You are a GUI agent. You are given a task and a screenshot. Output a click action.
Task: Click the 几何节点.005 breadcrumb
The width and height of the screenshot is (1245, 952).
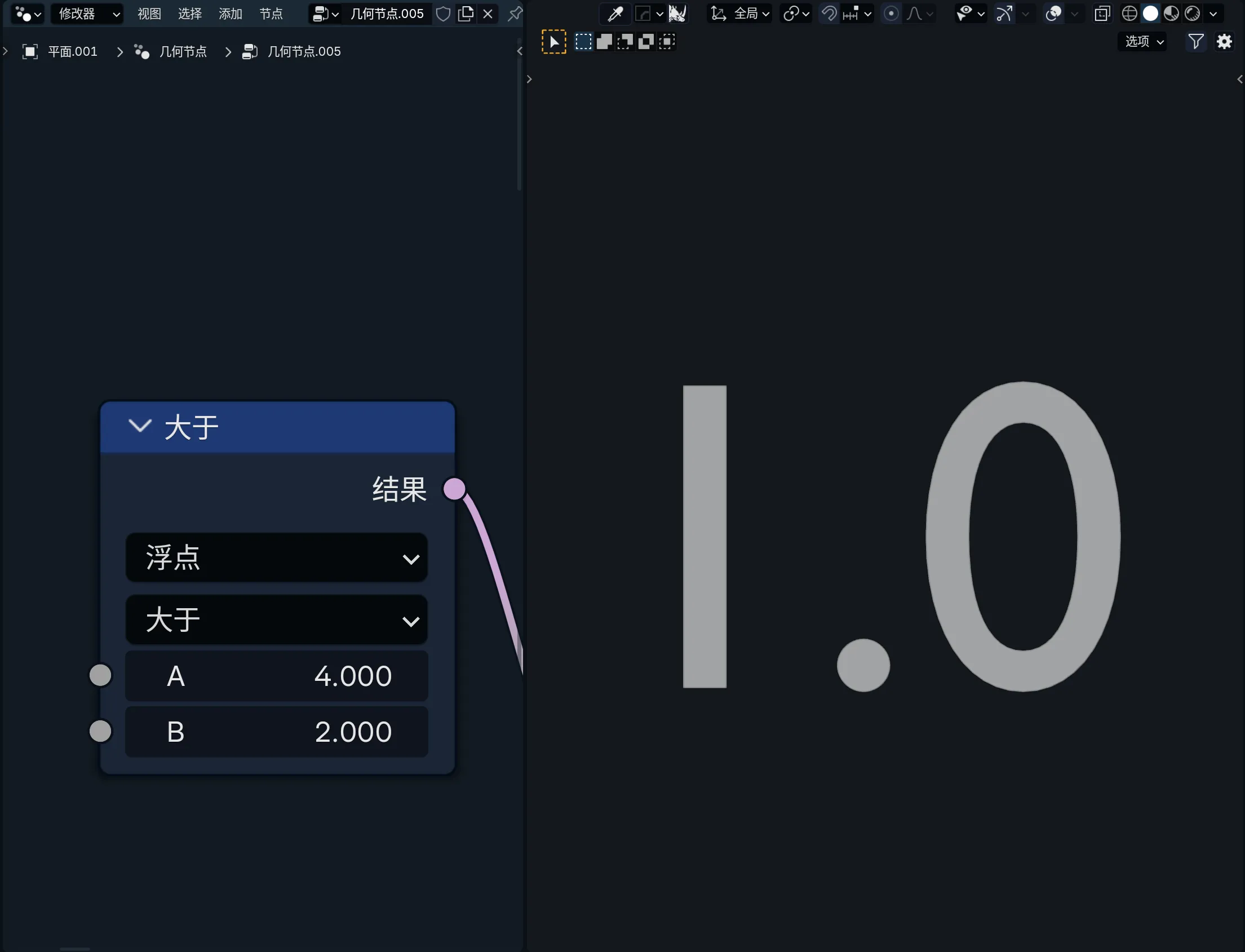pos(291,51)
